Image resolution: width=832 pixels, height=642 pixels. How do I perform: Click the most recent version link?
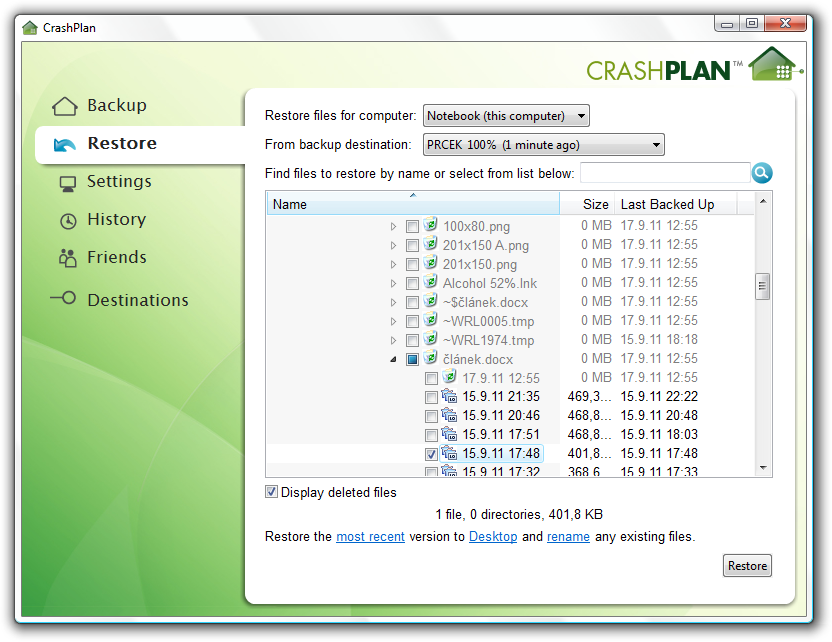(x=370, y=536)
